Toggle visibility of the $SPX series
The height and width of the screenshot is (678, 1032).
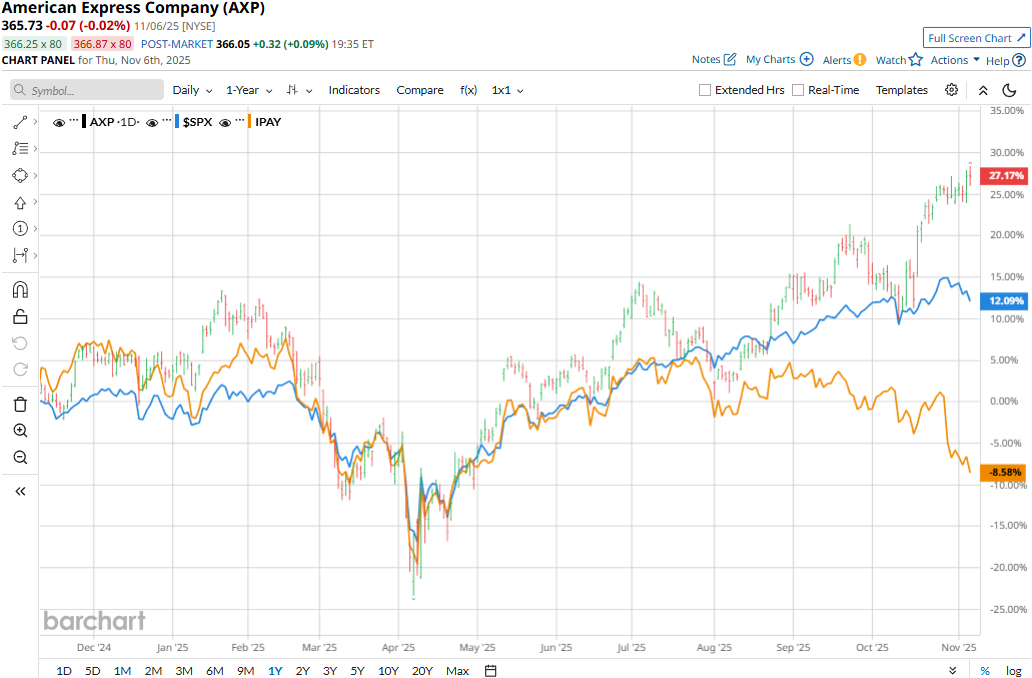(153, 122)
